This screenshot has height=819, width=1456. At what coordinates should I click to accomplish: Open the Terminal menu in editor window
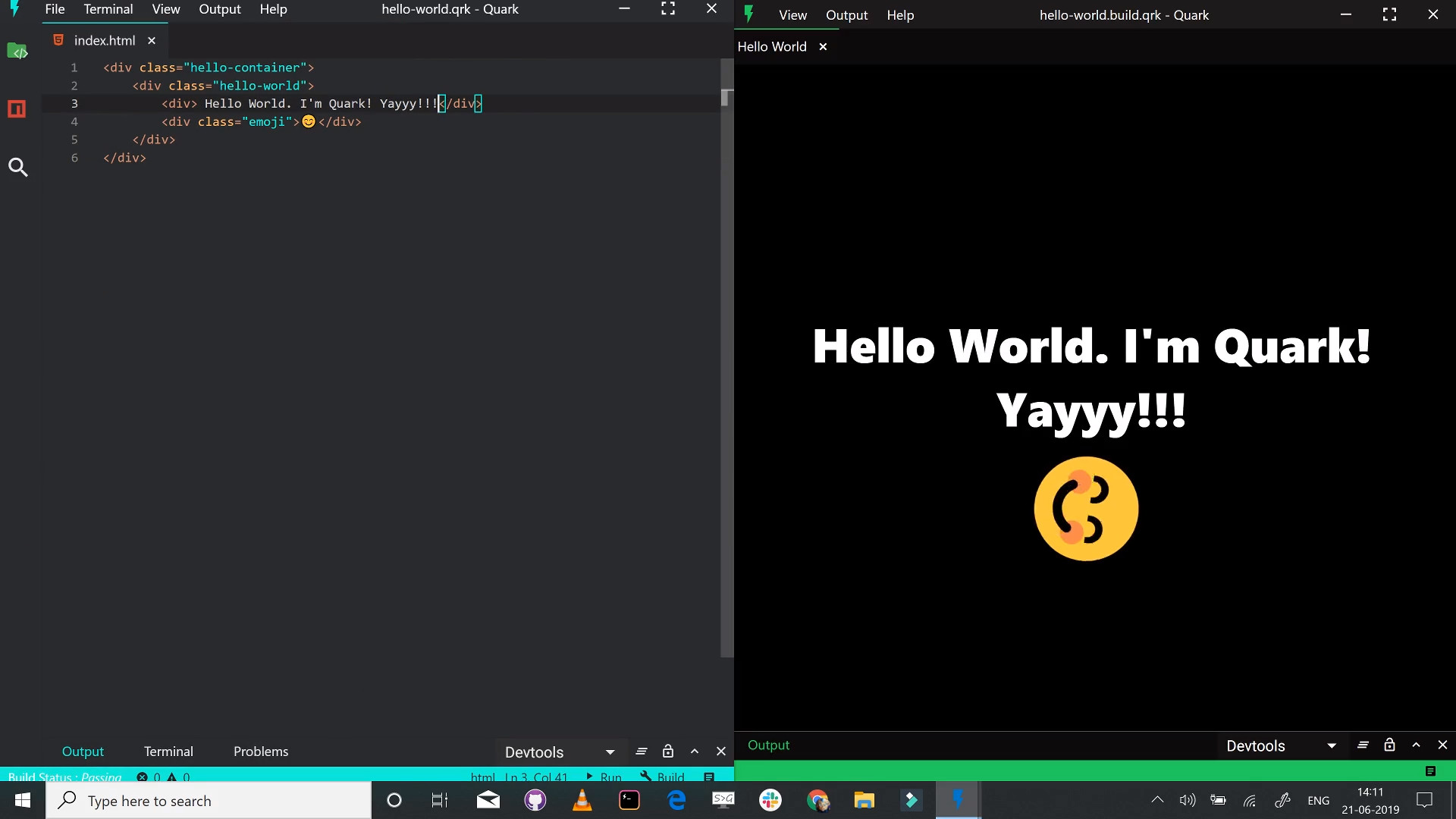(x=108, y=9)
